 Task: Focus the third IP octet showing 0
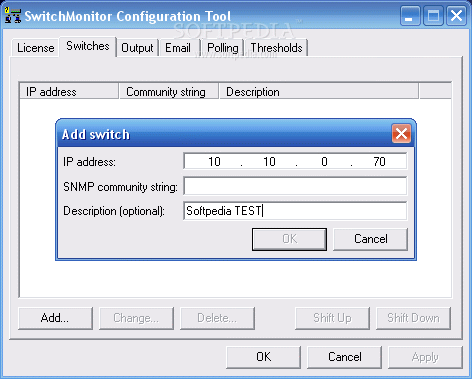324,162
